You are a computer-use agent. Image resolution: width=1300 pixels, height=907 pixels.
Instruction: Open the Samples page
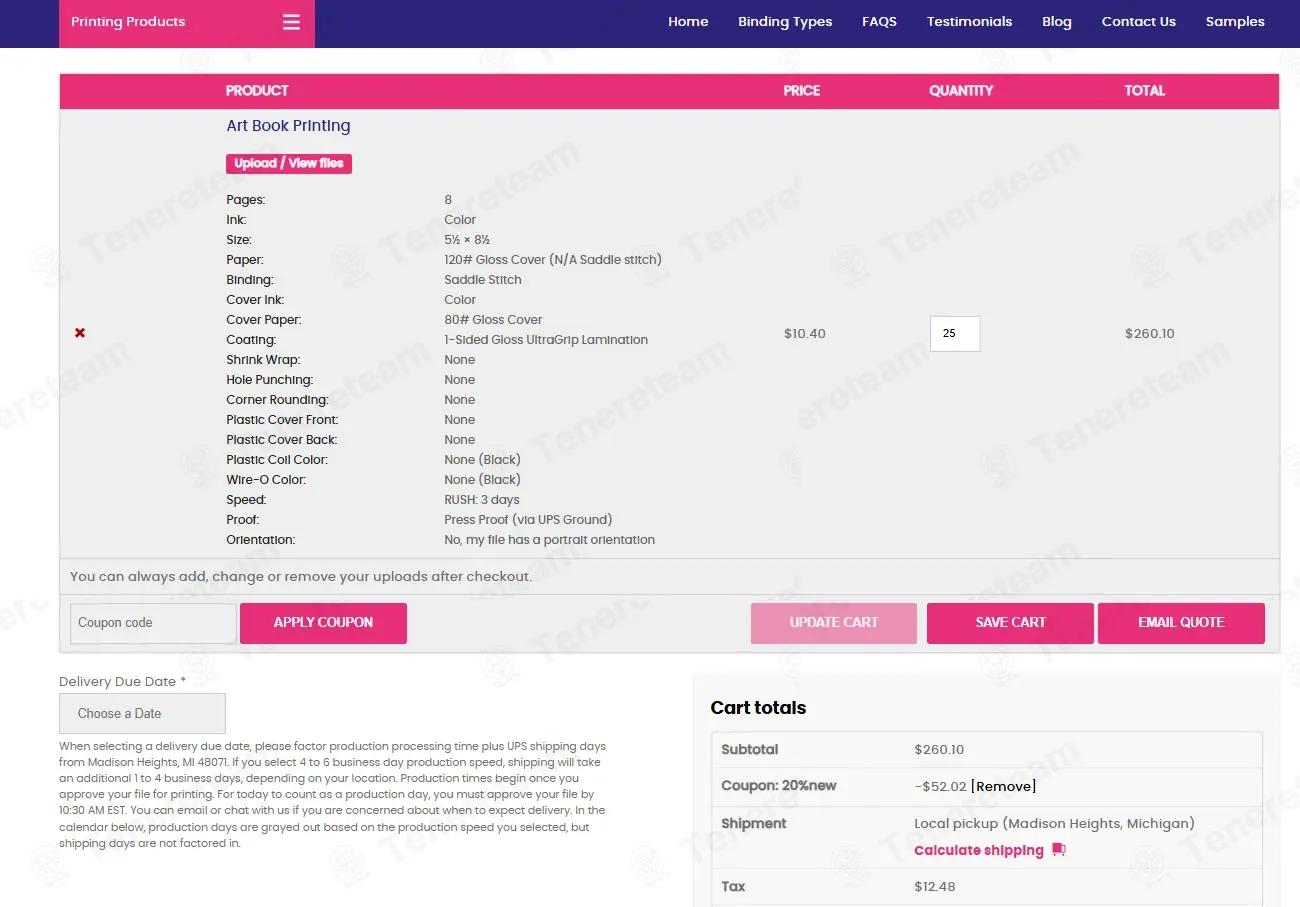[1235, 22]
